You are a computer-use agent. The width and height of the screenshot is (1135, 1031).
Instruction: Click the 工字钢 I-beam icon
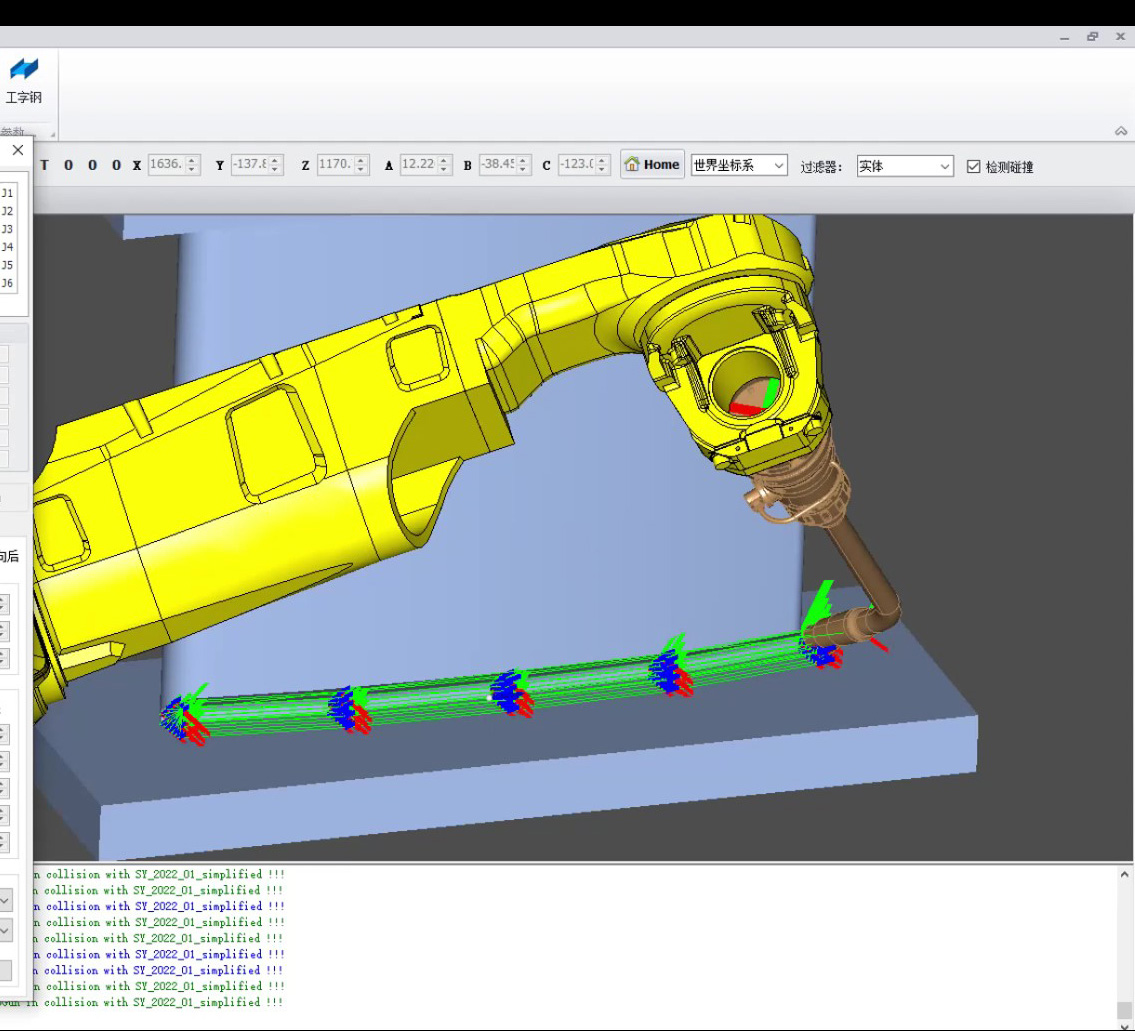pyautogui.click(x=24, y=69)
